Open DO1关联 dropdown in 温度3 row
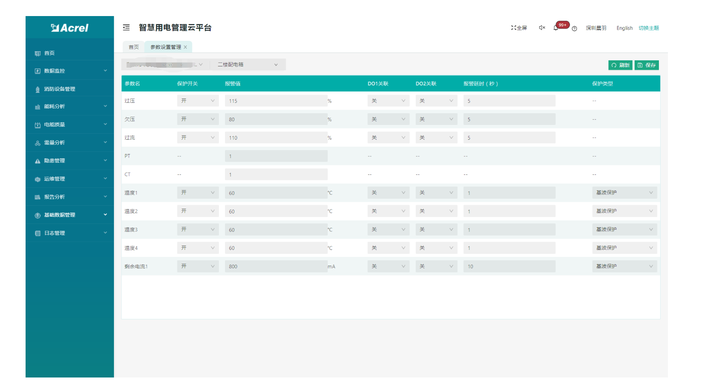Screen dimensions: 720x384 coord(388,229)
